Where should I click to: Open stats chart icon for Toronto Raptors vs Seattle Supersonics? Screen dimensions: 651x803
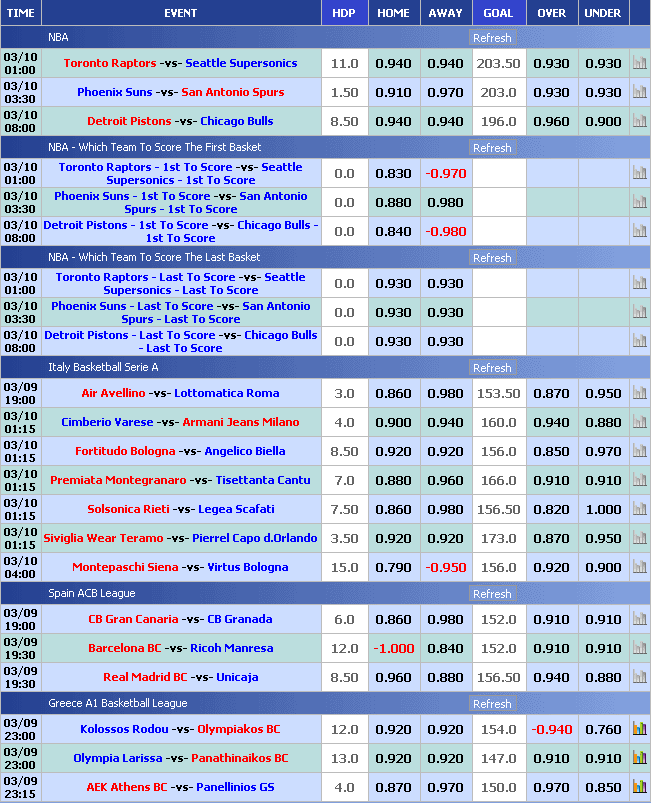pos(639,63)
